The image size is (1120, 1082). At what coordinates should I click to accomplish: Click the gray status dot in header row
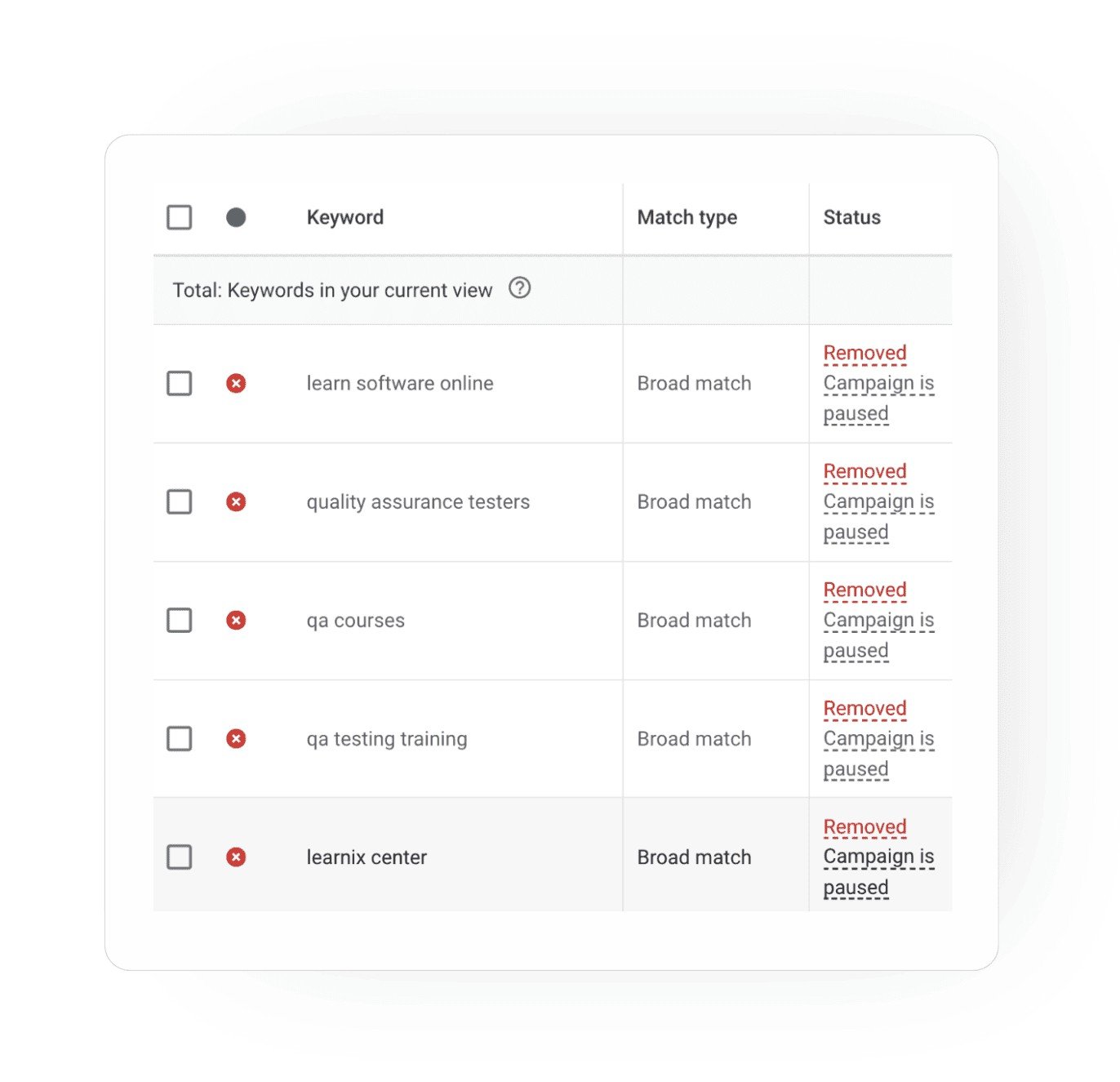(x=236, y=217)
